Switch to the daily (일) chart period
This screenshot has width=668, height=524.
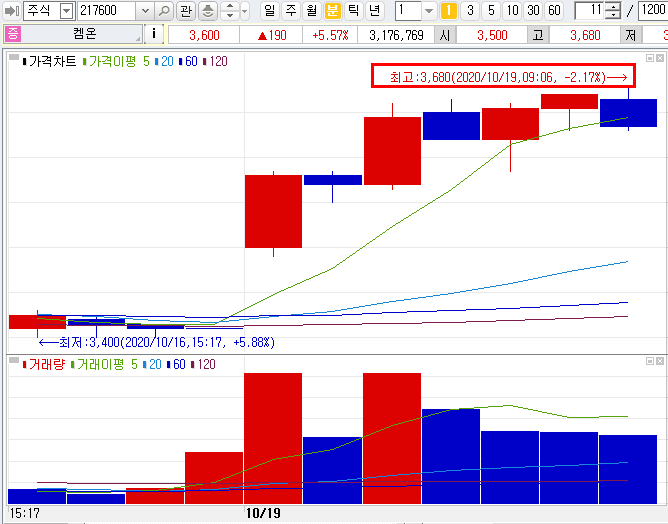click(x=270, y=10)
